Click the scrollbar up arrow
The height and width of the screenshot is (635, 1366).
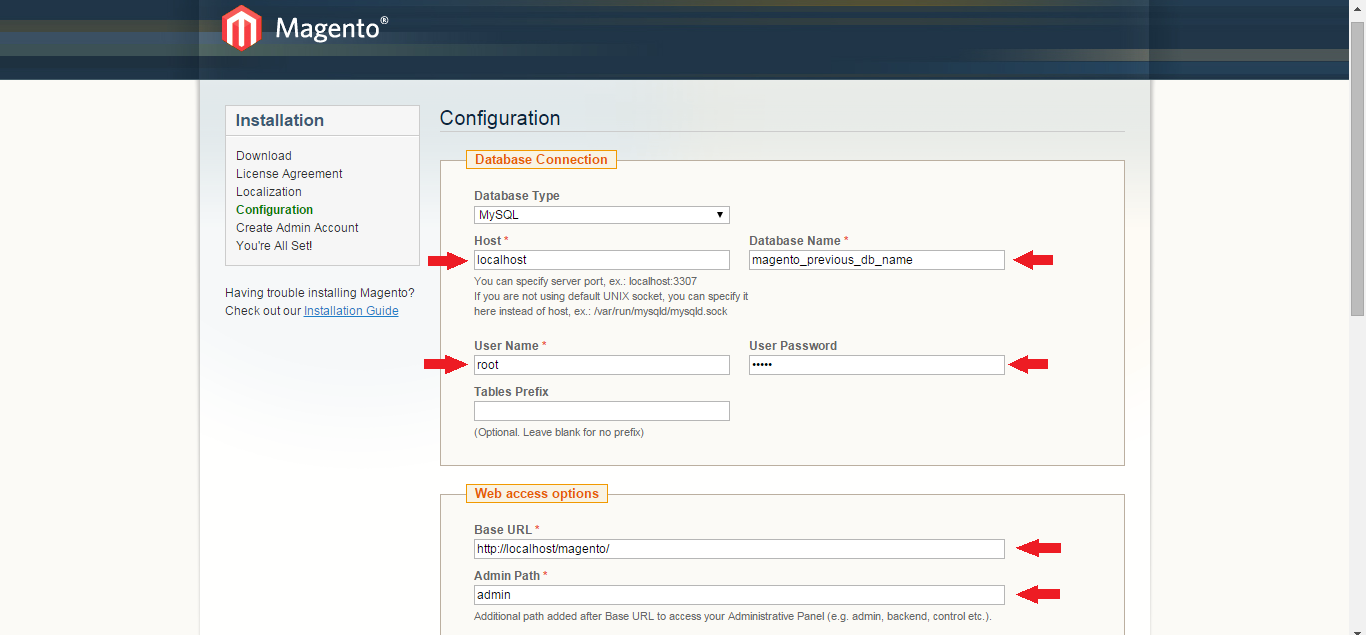click(x=1357, y=8)
